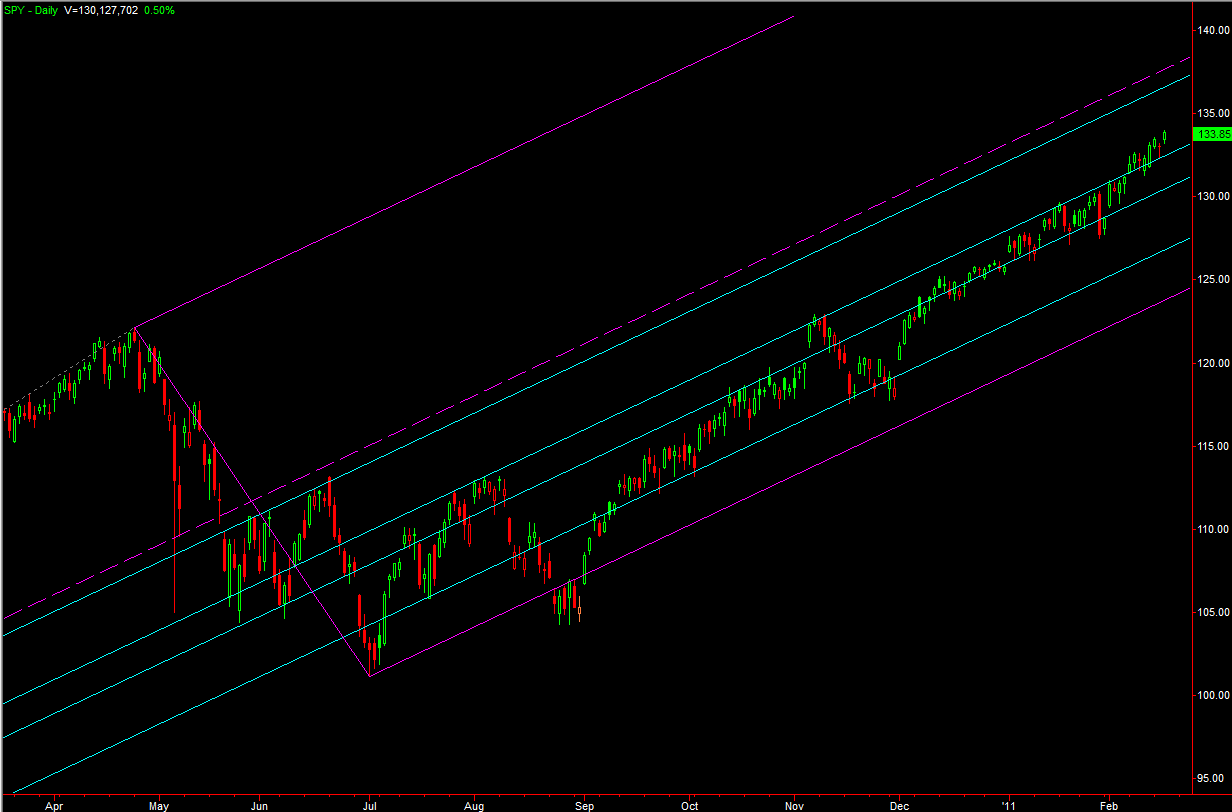
Task: Click the 135.00 price axis label
Action: pos(1214,114)
